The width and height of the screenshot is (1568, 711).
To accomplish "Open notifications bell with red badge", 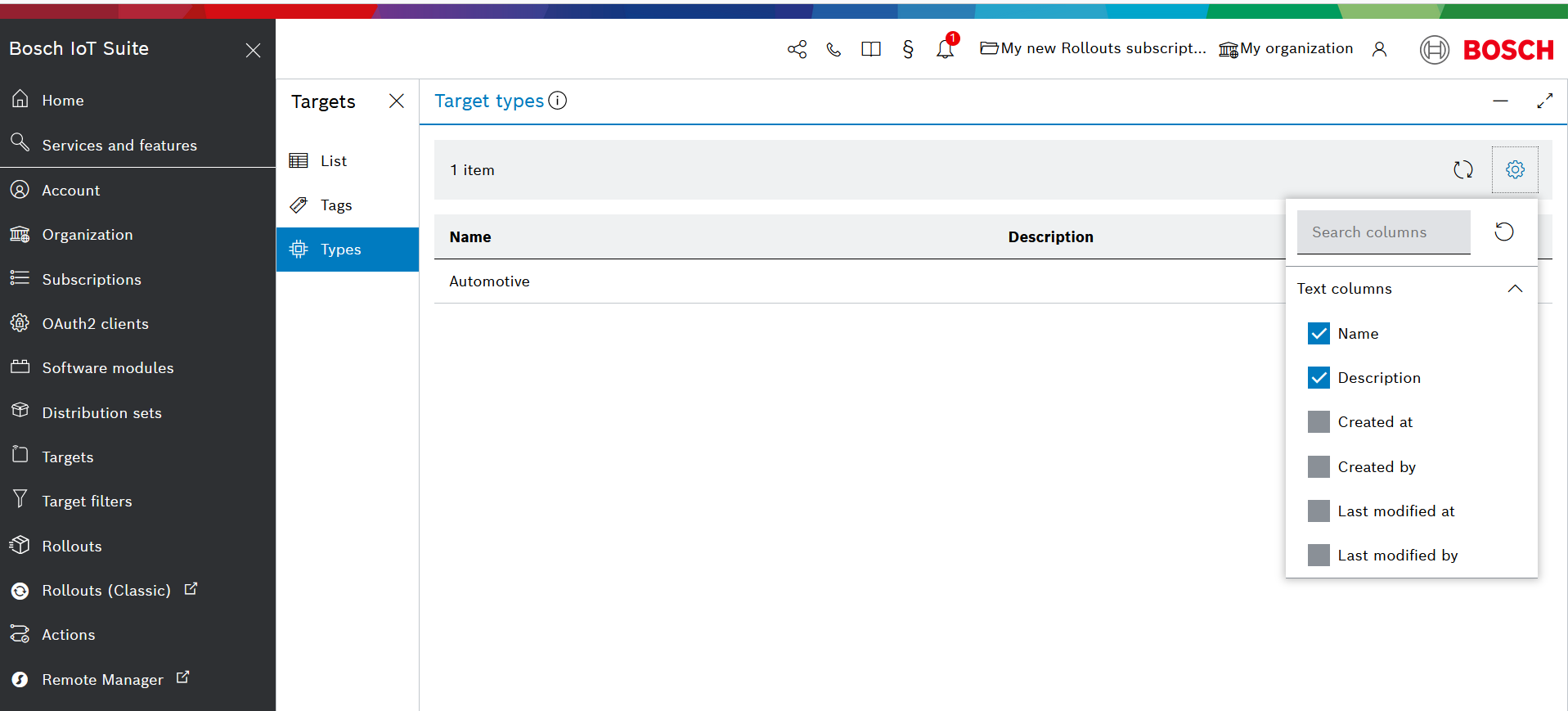I will click(x=945, y=49).
